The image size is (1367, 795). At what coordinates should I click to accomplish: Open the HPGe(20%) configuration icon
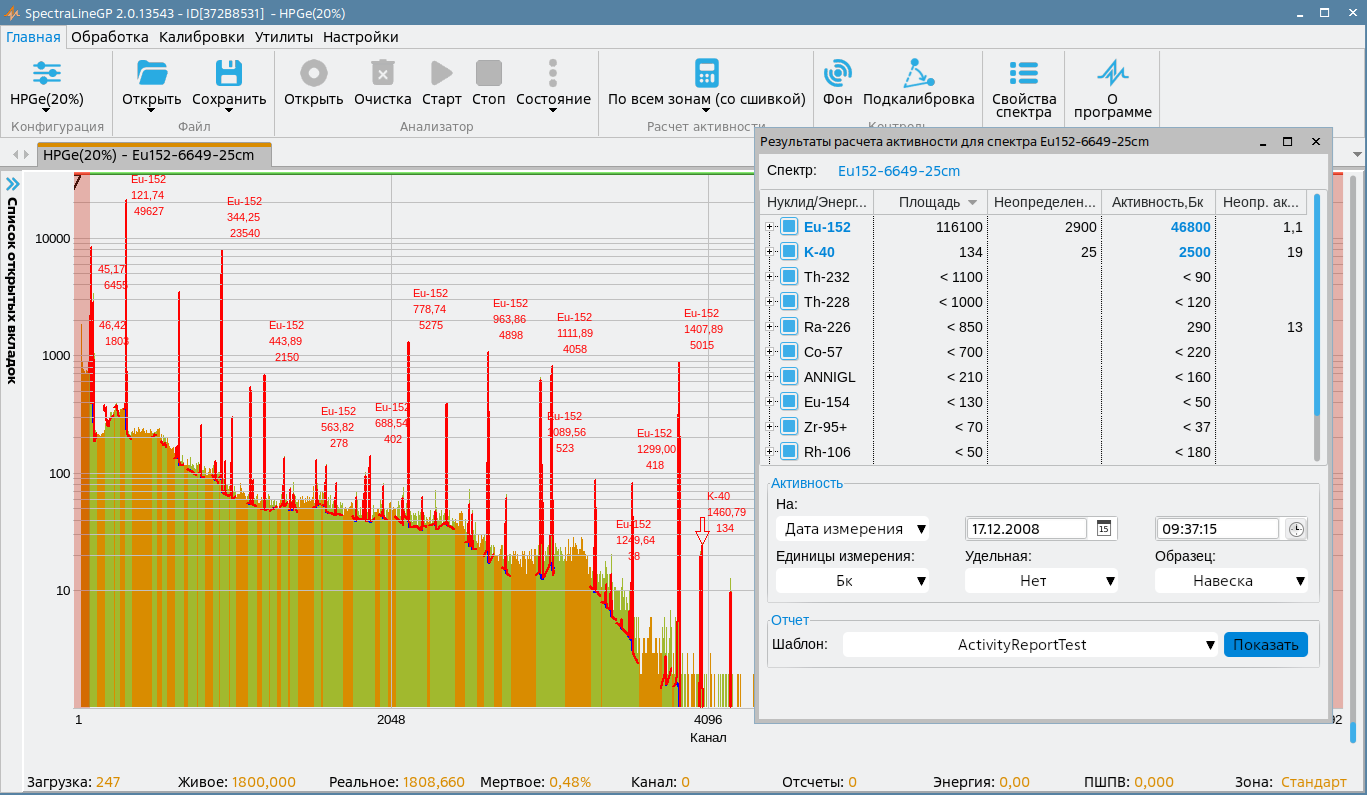pos(47,74)
